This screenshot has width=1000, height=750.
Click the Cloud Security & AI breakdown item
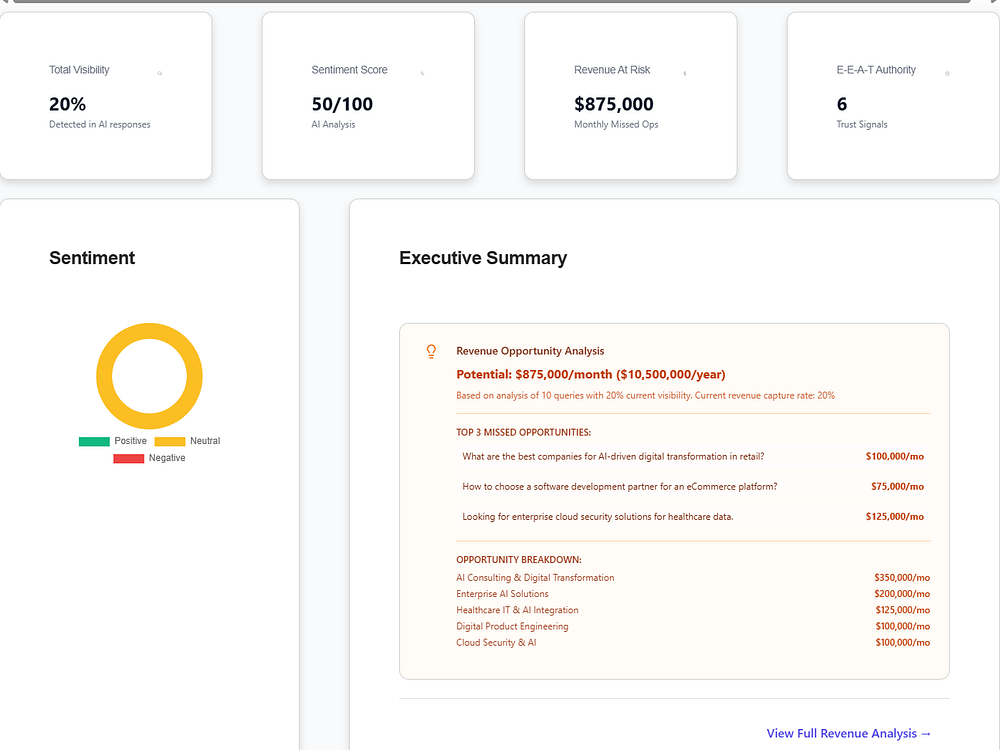[x=496, y=642]
